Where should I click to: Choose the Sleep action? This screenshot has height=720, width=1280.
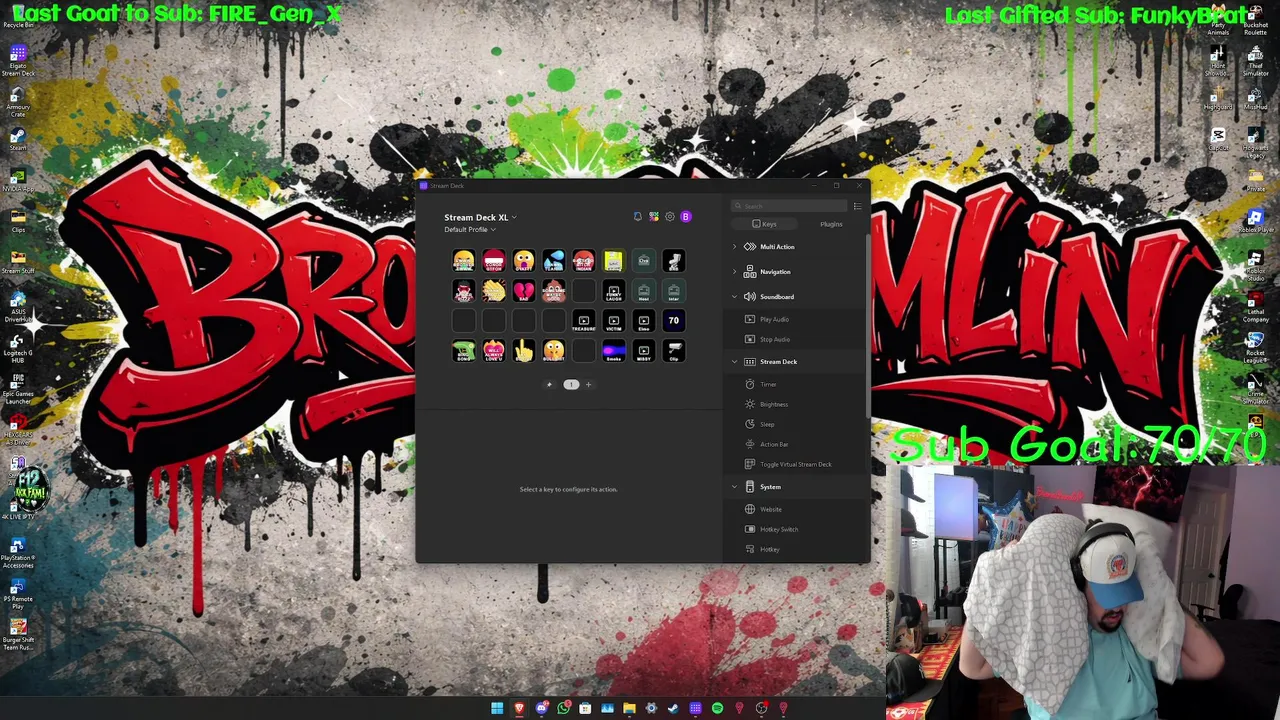767,424
